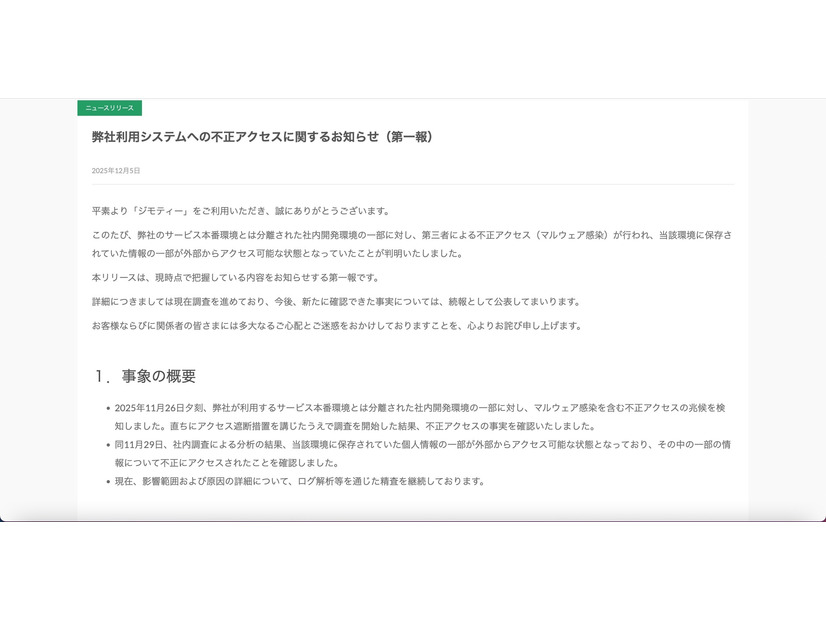Select the heading 1．事象の概要

(x=145, y=376)
